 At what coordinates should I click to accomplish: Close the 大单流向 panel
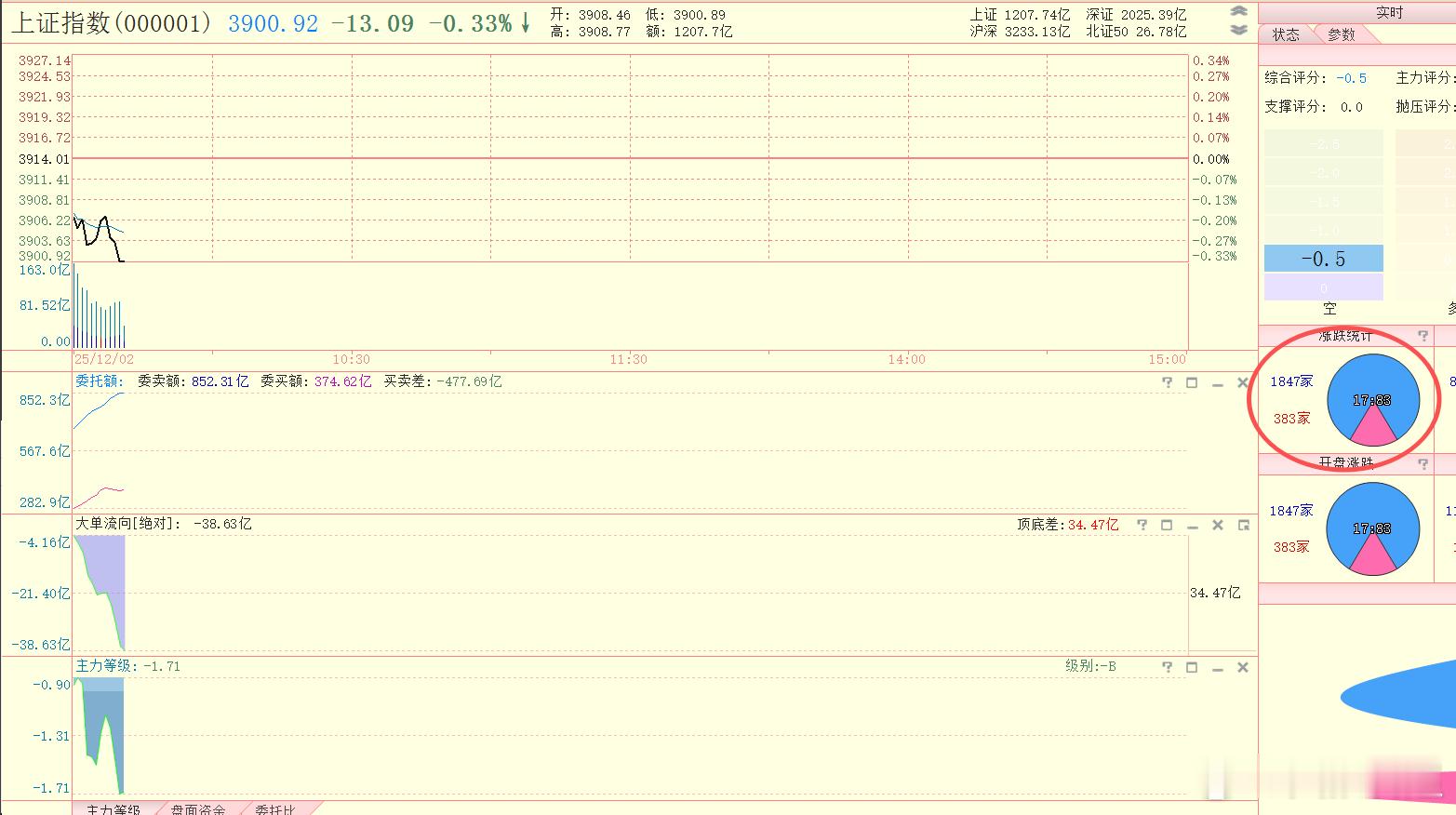click(x=1218, y=525)
